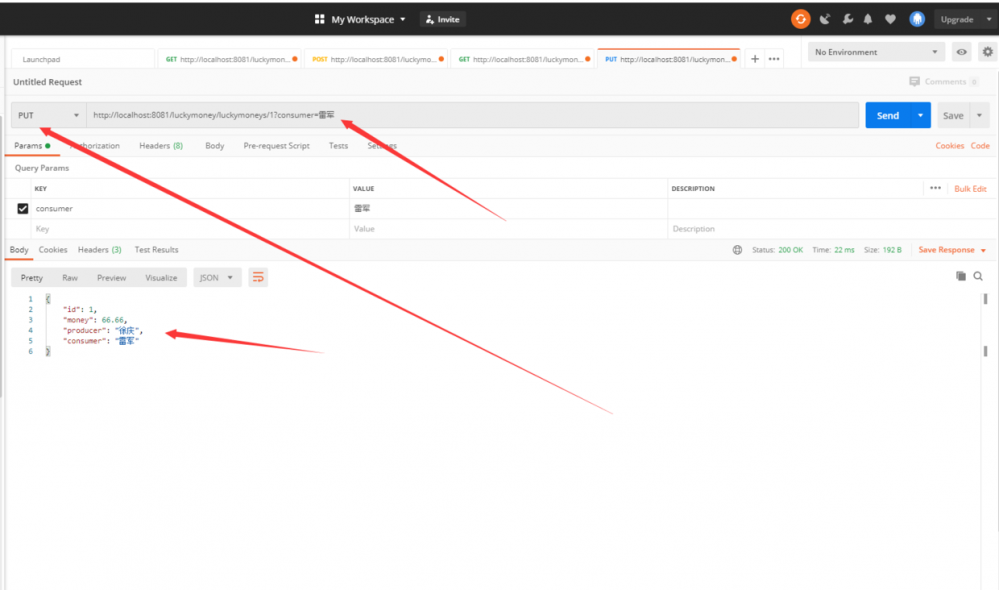Click the Comments icon
The height and width of the screenshot is (590, 999).
(914, 82)
